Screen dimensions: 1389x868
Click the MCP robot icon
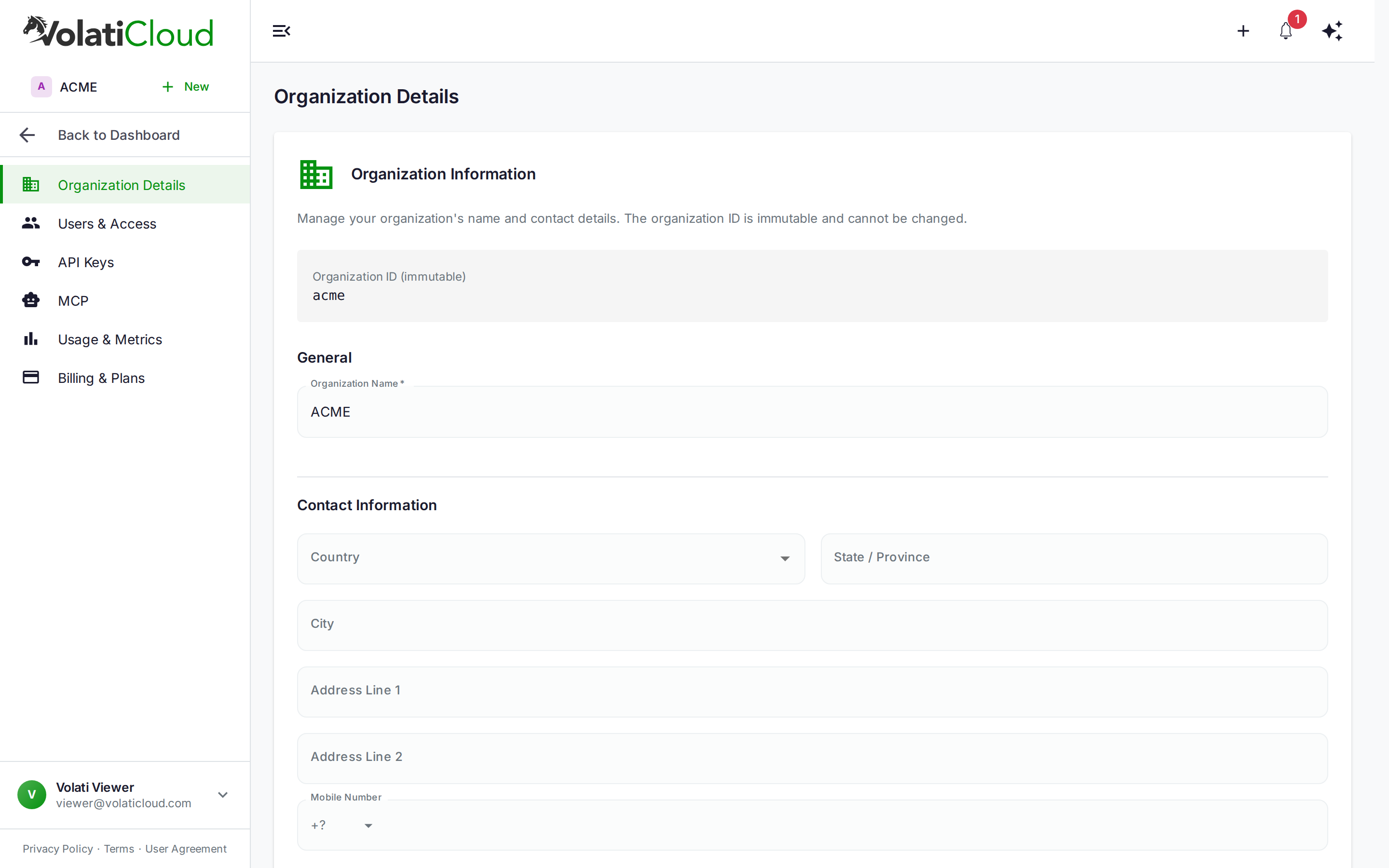pos(31,300)
